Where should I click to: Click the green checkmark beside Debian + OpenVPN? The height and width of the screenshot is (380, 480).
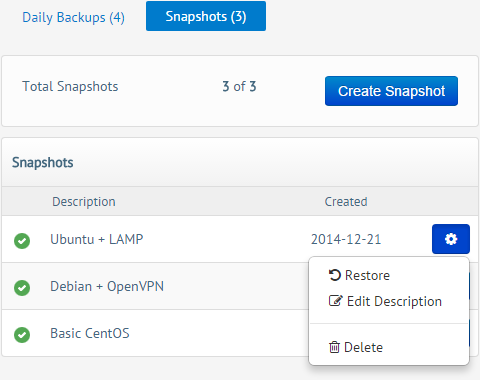coord(22,287)
